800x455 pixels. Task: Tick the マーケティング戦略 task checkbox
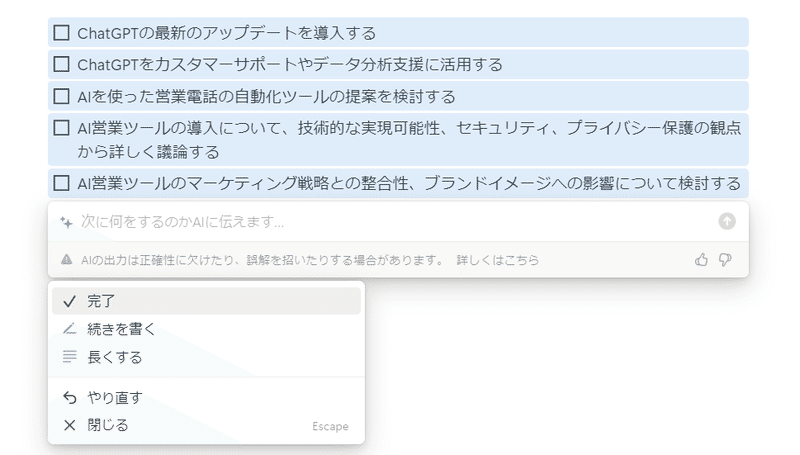(x=62, y=183)
